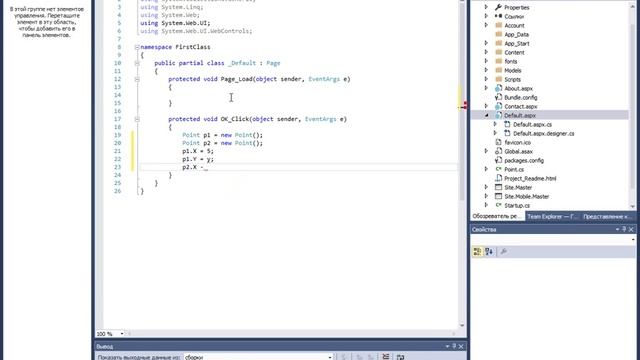Image resolution: width=640 pixels, height=360 pixels.
Task: Collapse the OK_Click method block
Action: tap(137, 119)
